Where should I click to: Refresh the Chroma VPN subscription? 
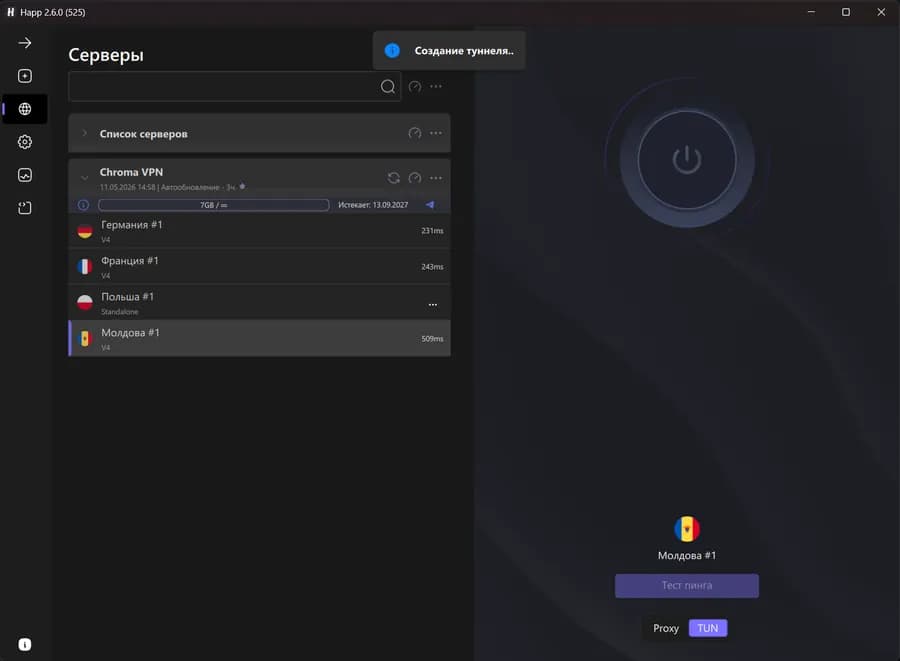pos(394,178)
